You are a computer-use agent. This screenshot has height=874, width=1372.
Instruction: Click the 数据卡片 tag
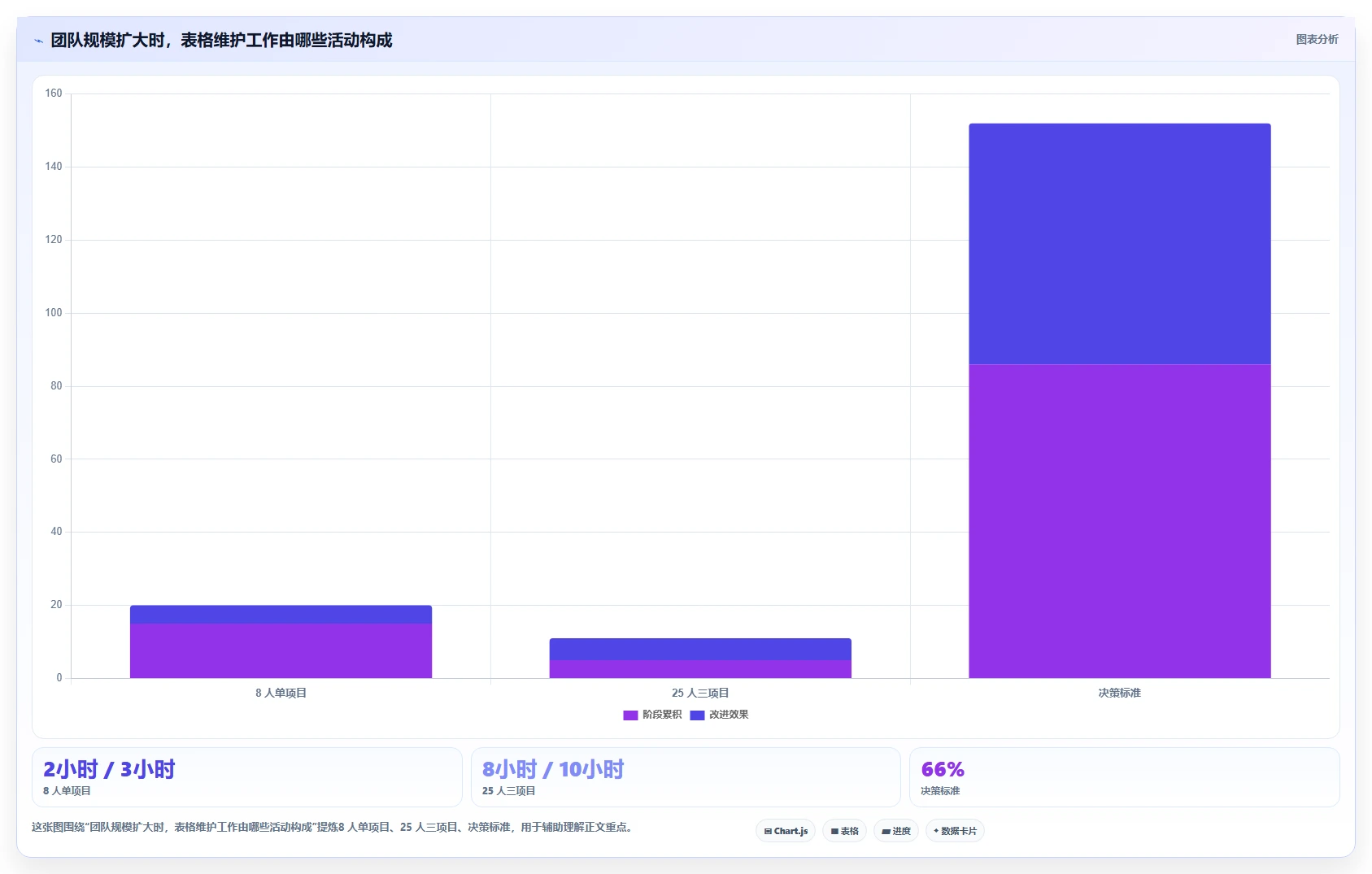point(955,831)
